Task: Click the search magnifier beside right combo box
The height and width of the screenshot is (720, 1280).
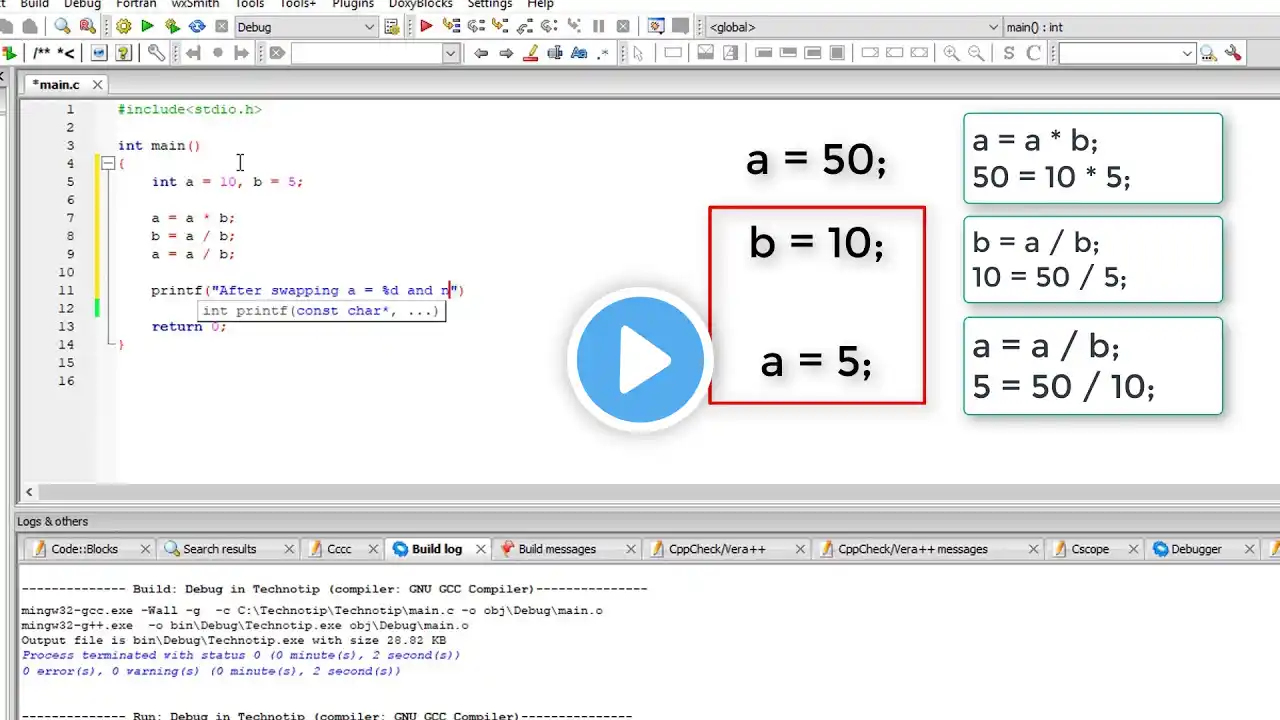Action: coord(1208,53)
